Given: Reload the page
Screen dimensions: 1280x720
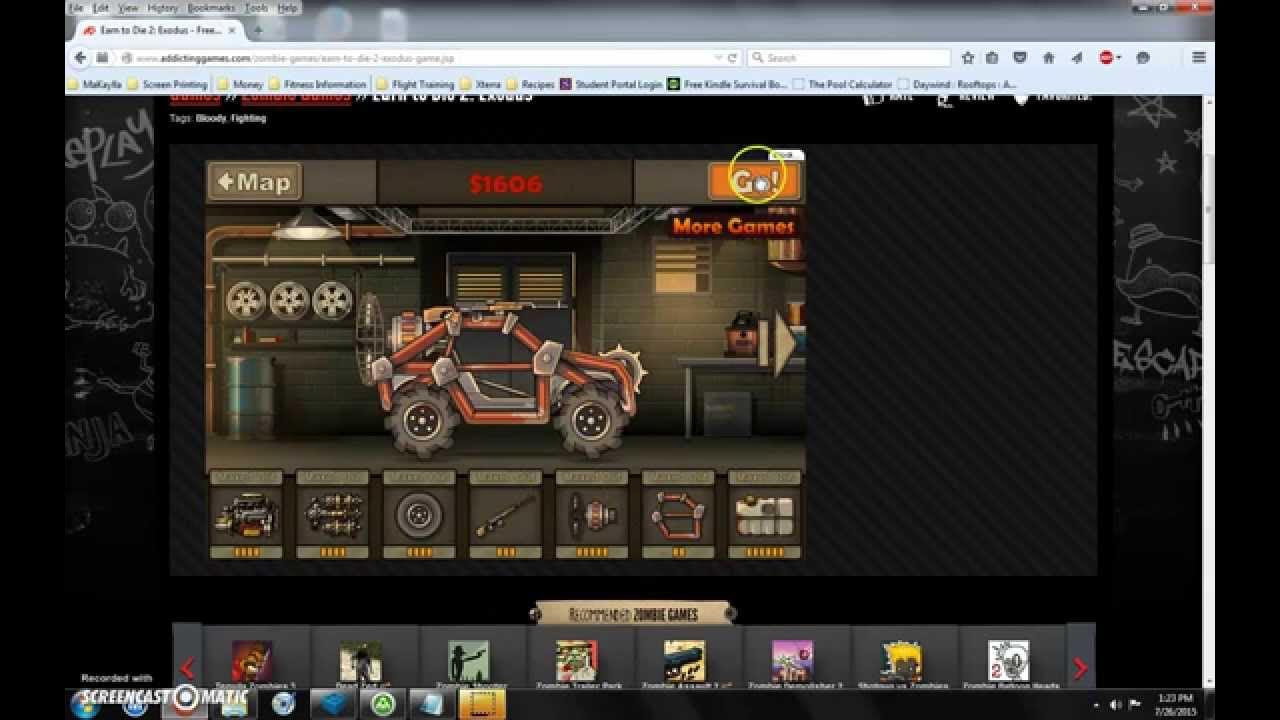Looking at the screenshot, I should pyautogui.click(x=732, y=58).
